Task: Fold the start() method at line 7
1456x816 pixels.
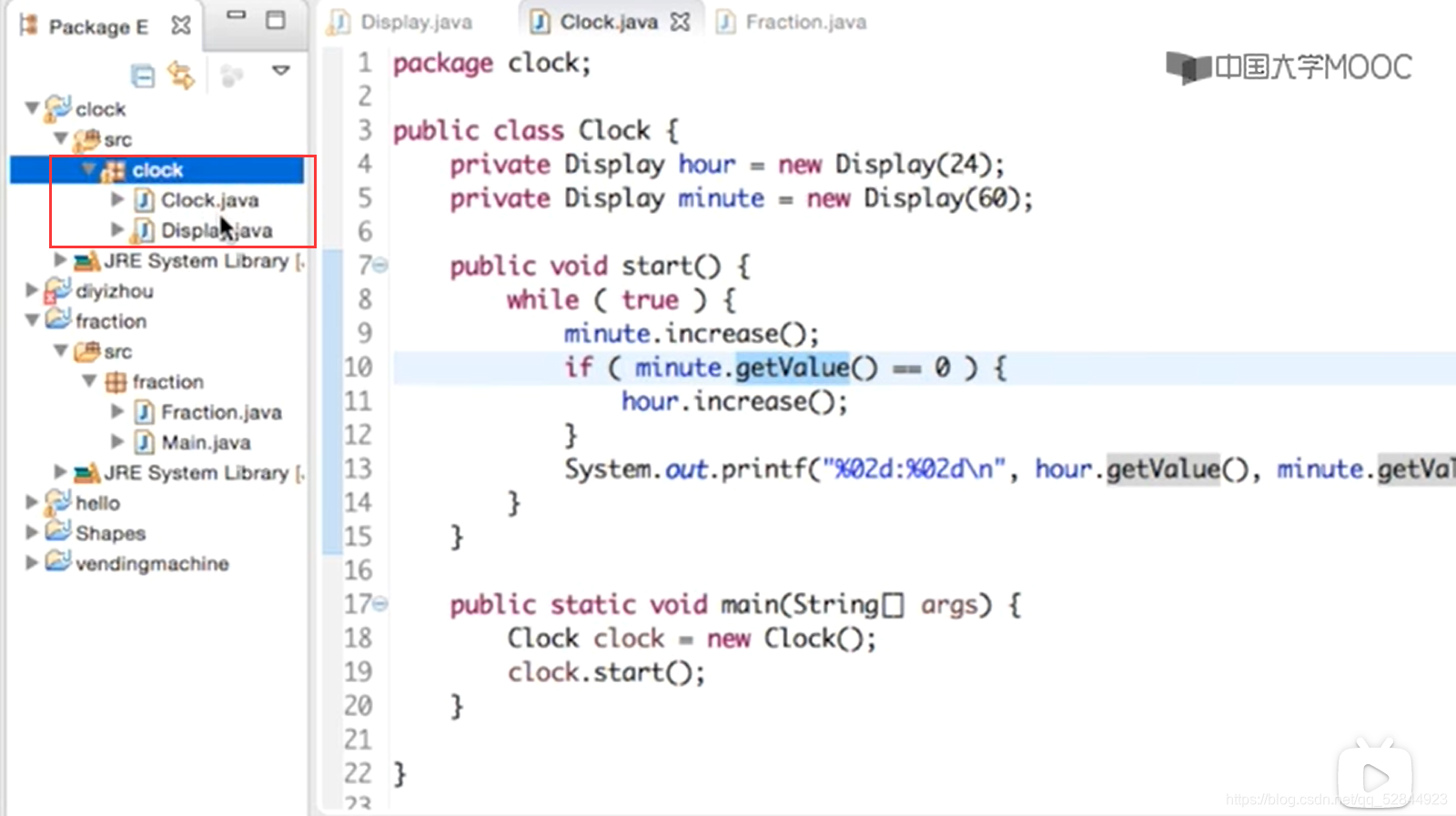Action: [380, 266]
